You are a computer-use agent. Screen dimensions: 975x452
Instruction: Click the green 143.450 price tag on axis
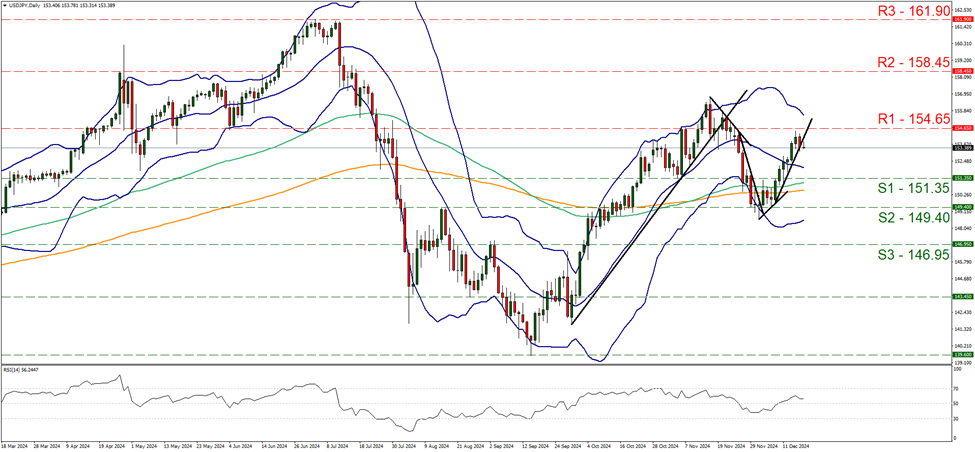(958, 296)
